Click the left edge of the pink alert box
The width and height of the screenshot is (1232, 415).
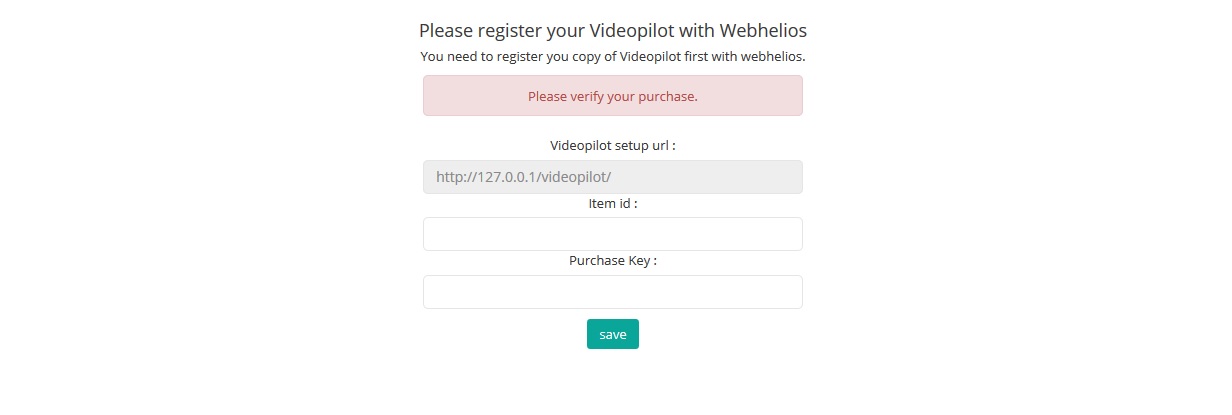[x=430, y=96]
